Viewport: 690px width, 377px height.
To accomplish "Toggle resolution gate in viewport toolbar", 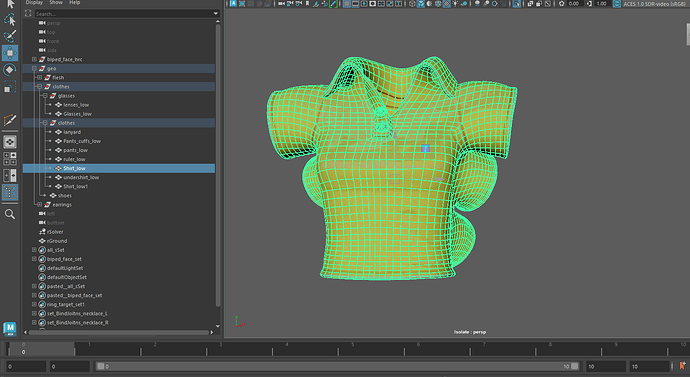I will pyautogui.click(x=364, y=4).
